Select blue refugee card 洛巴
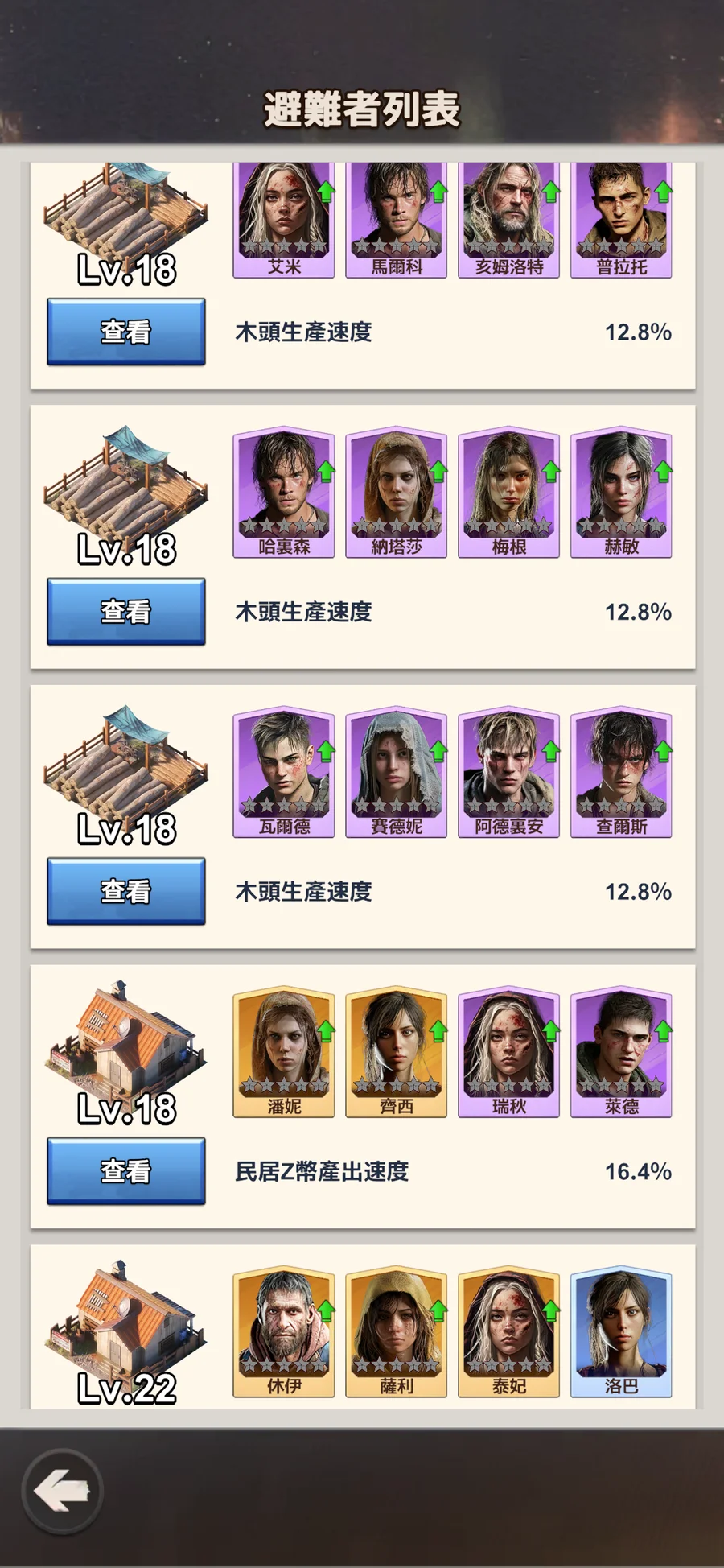The width and height of the screenshot is (724, 1568). tap(621, 1331)
